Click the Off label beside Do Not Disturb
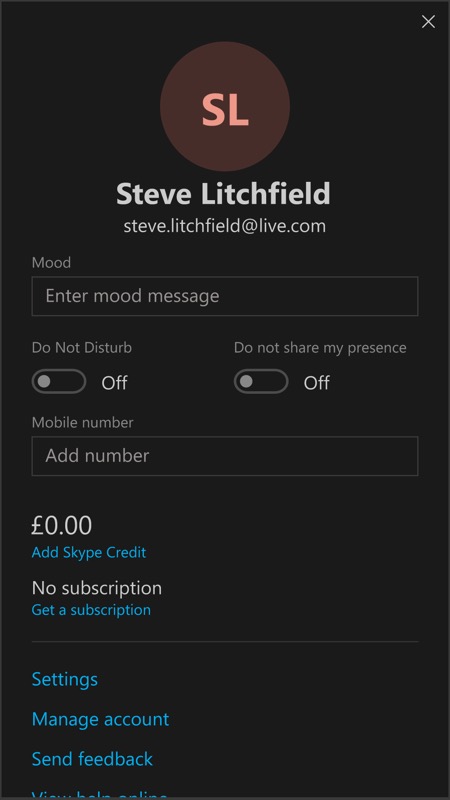Image resolution: width=450 pixels, height=800 pixels. point(114,383)
